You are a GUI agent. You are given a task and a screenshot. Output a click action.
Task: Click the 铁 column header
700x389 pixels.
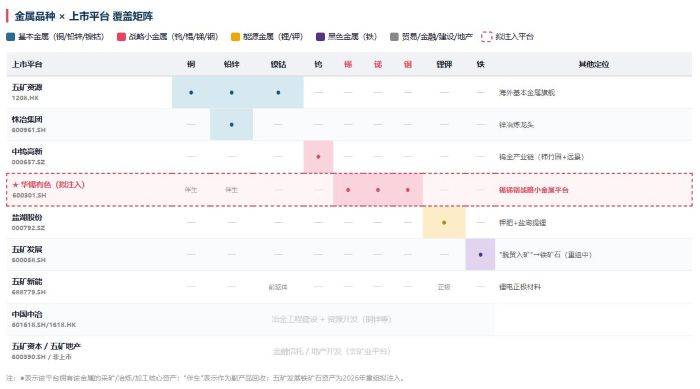480,64
